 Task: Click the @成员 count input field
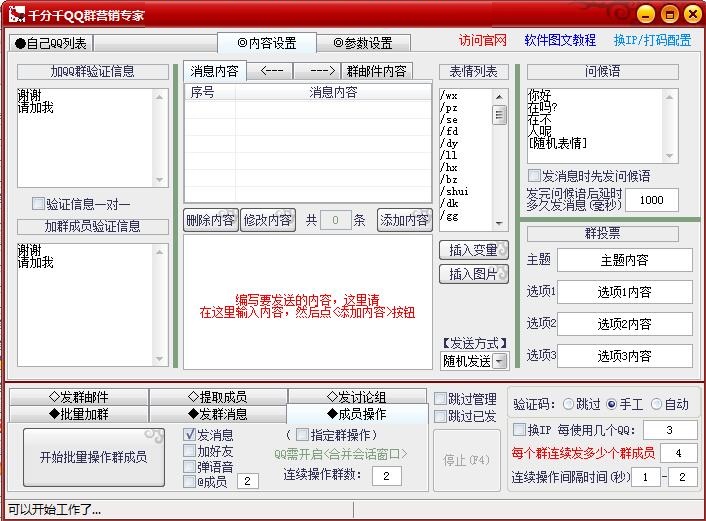[247, 481]
